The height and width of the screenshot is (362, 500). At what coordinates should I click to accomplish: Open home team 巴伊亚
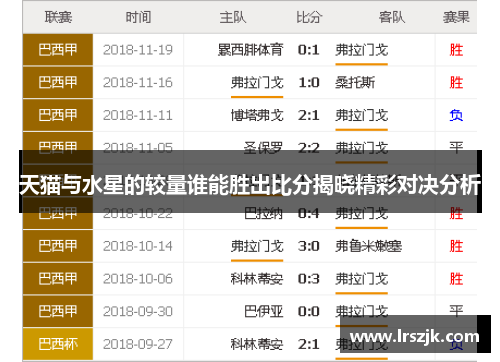pos(263,312)
